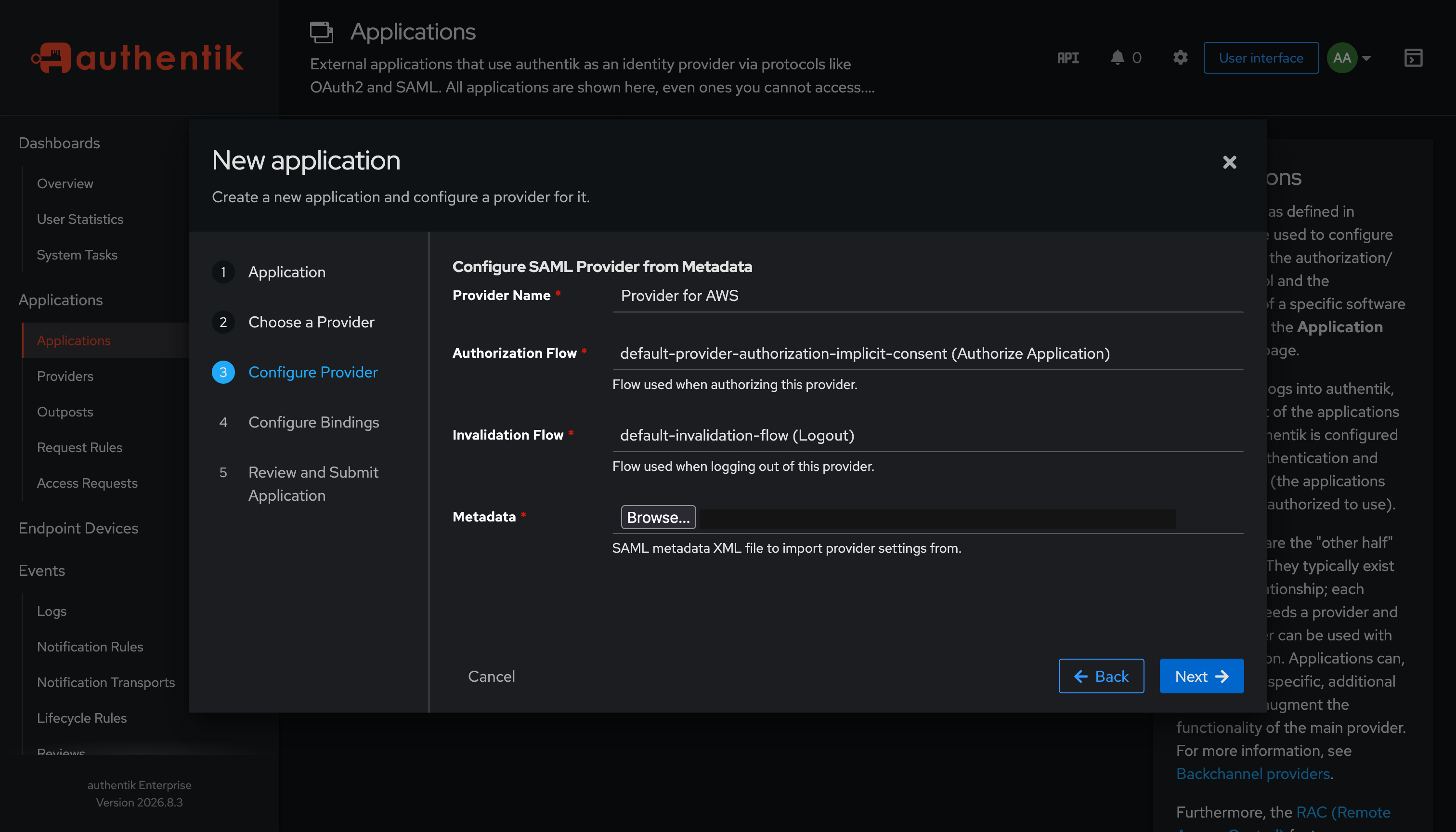This screenshot has width=1456, height=832.
Task: Collapse the Events sidebar section
Action: [x=42, y=571]
